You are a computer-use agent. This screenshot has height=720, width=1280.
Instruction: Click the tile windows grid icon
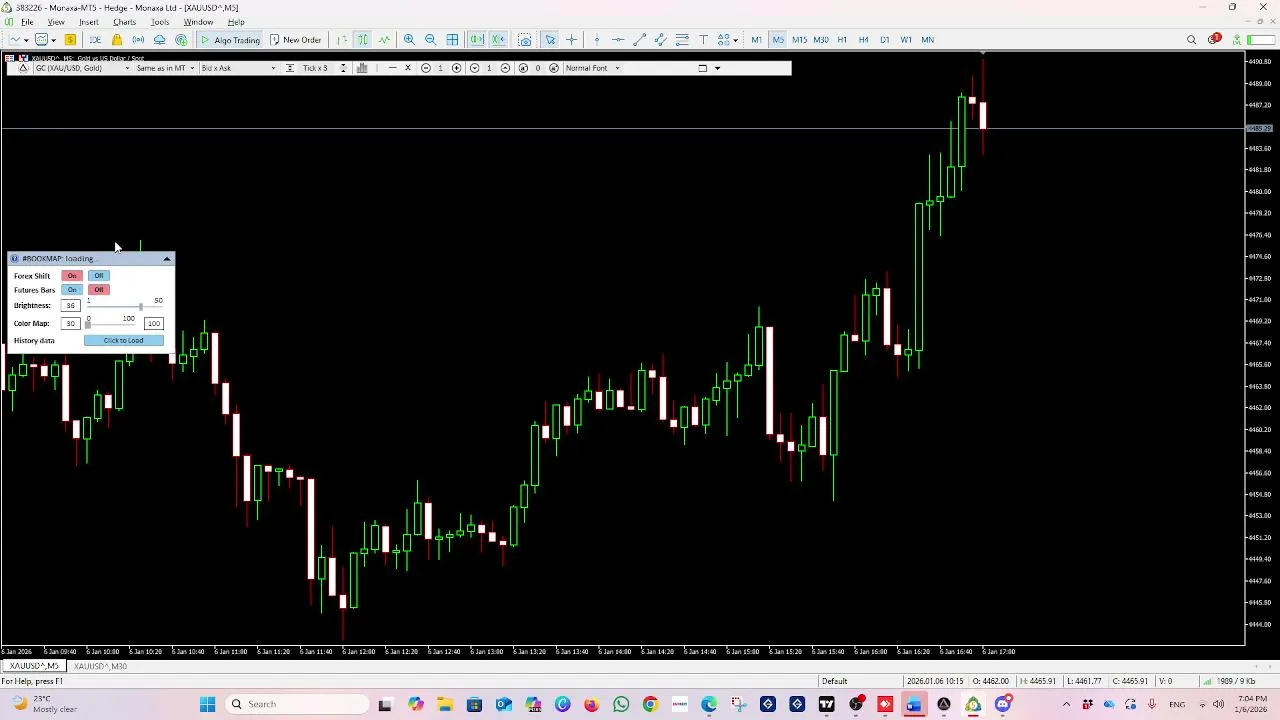tap(452, 40)
